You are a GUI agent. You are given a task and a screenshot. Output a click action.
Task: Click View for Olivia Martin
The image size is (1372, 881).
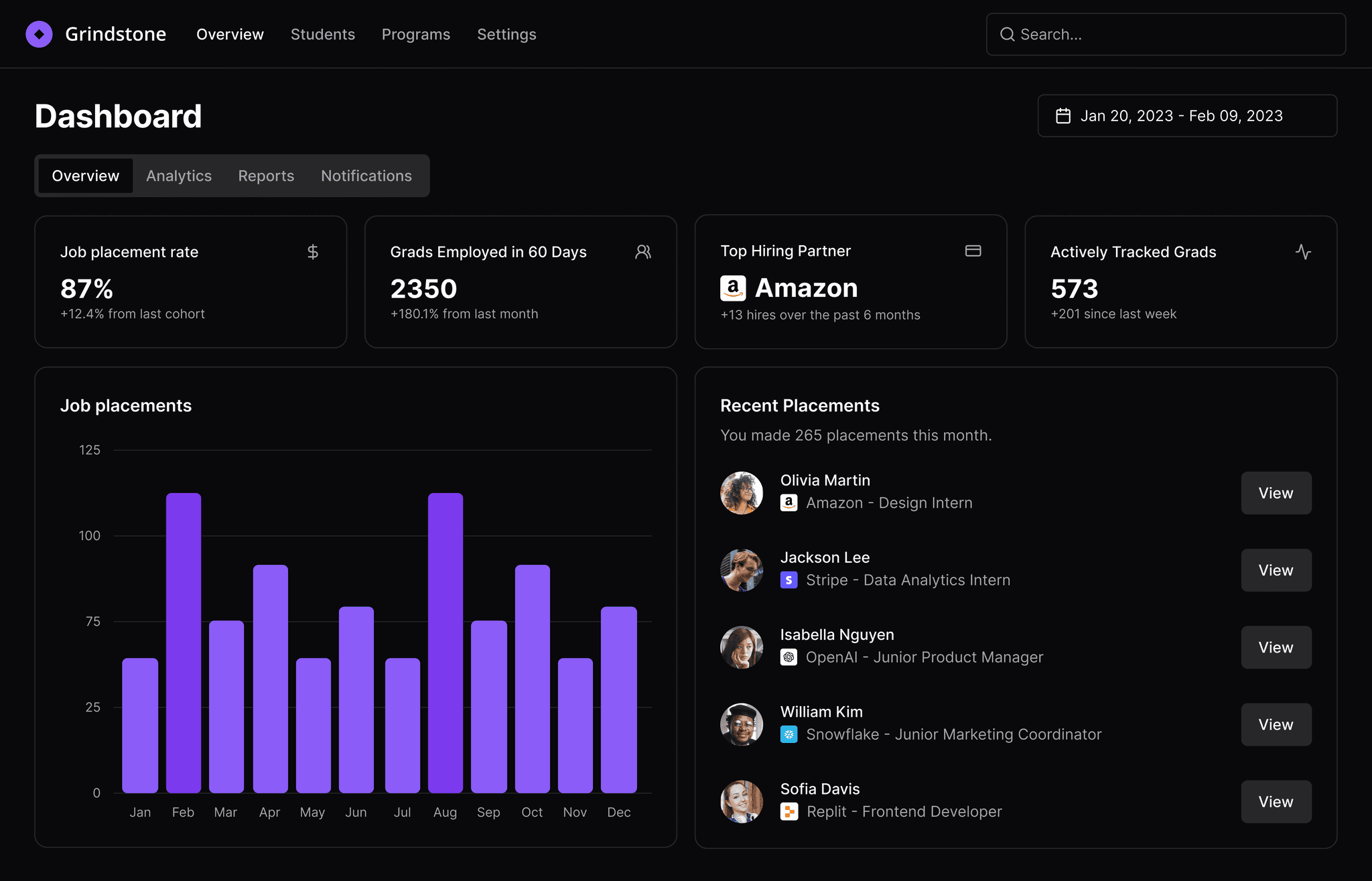[1276, 493]
